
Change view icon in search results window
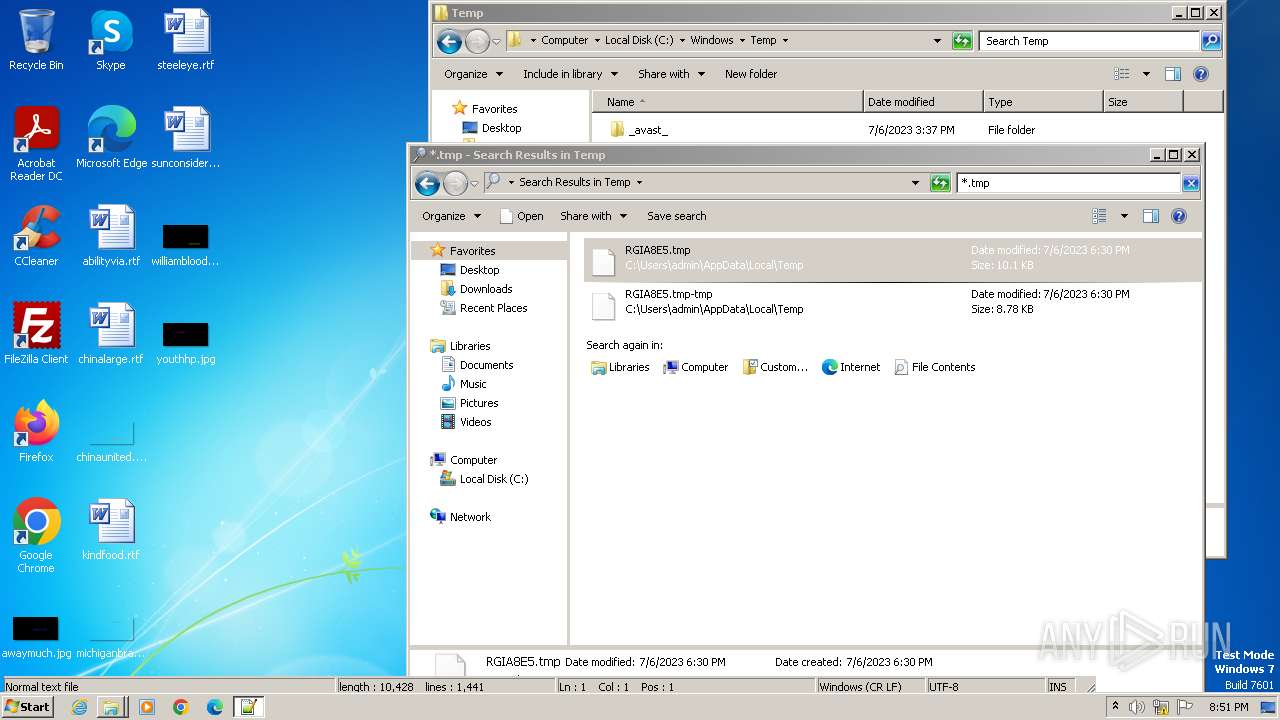1100,216
